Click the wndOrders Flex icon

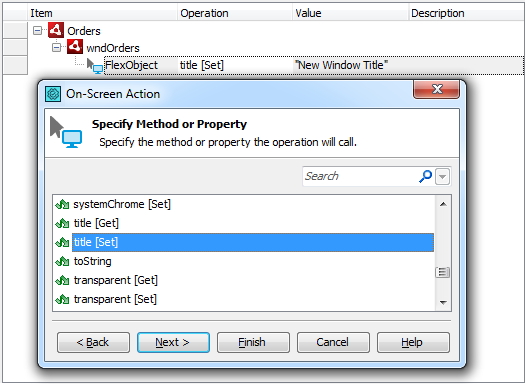coord(75,47)
